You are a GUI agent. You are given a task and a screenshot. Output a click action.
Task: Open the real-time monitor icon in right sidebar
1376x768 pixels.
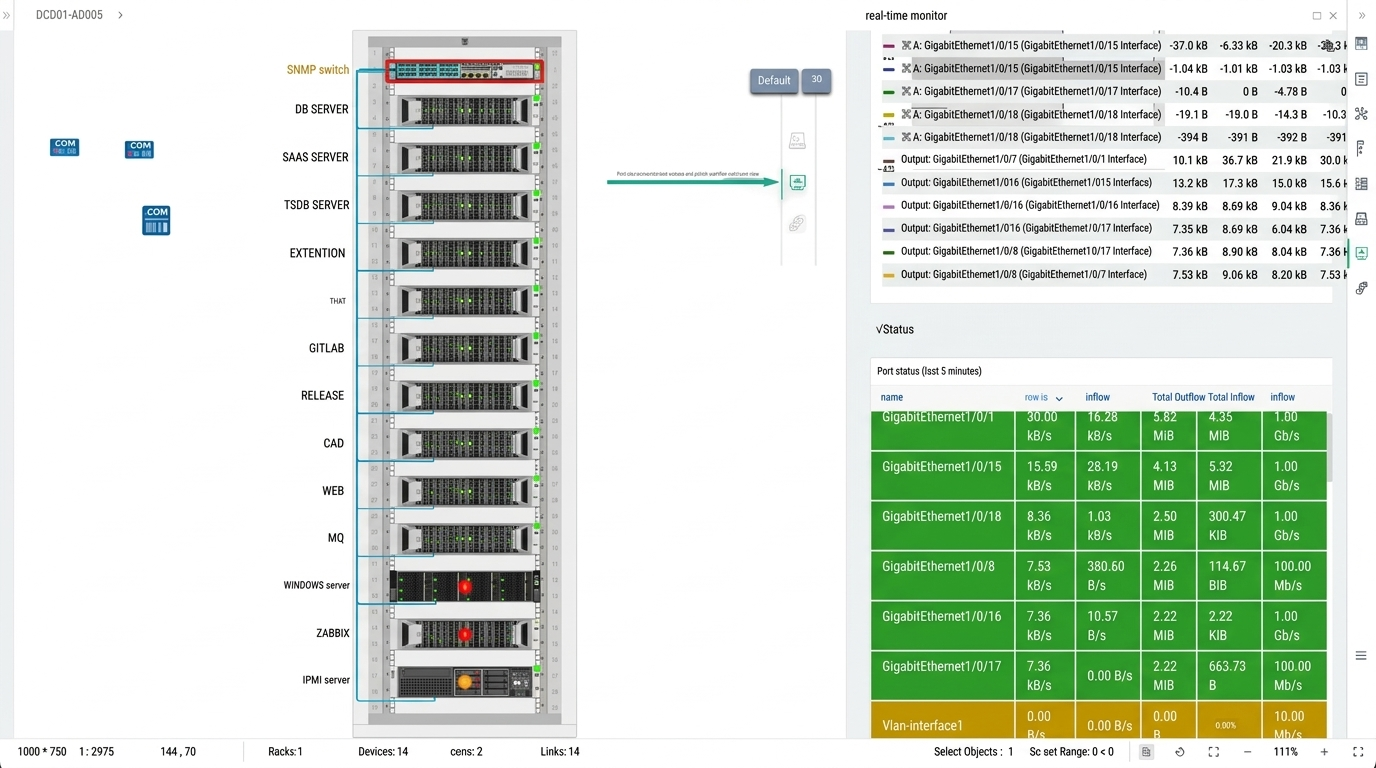point(1361,253)
